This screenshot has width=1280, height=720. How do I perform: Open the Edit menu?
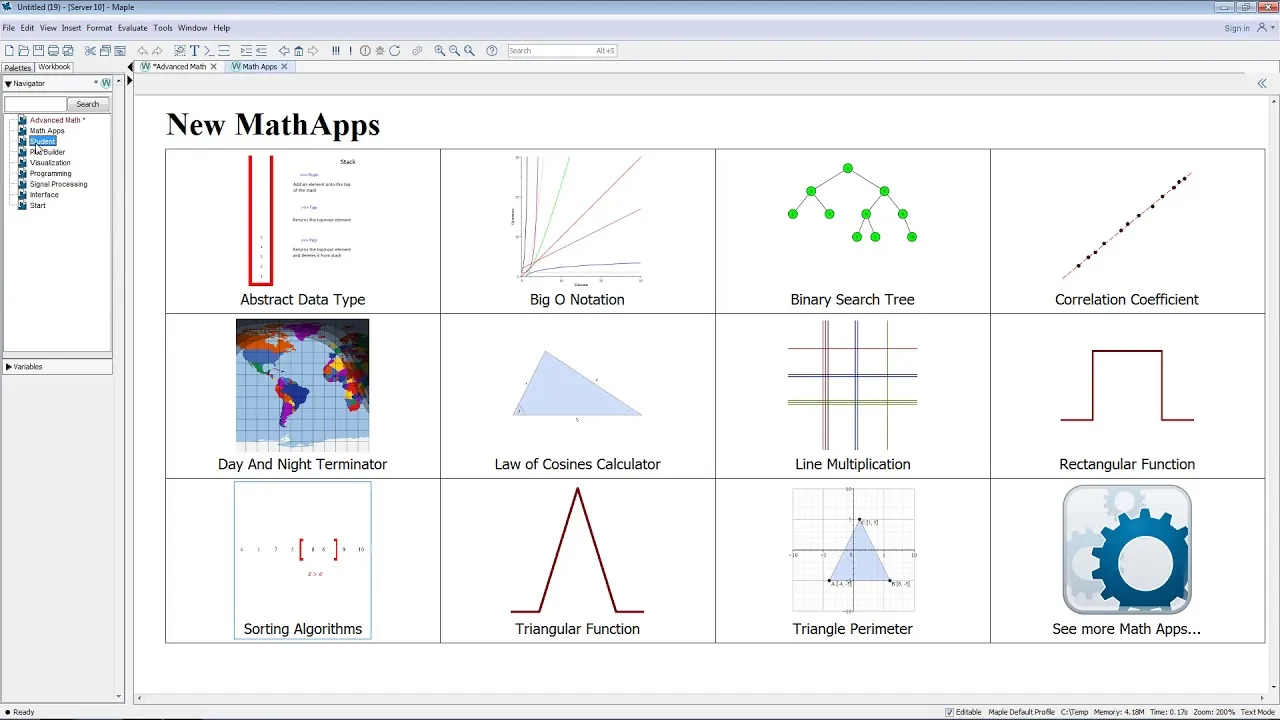coord(27,28)
